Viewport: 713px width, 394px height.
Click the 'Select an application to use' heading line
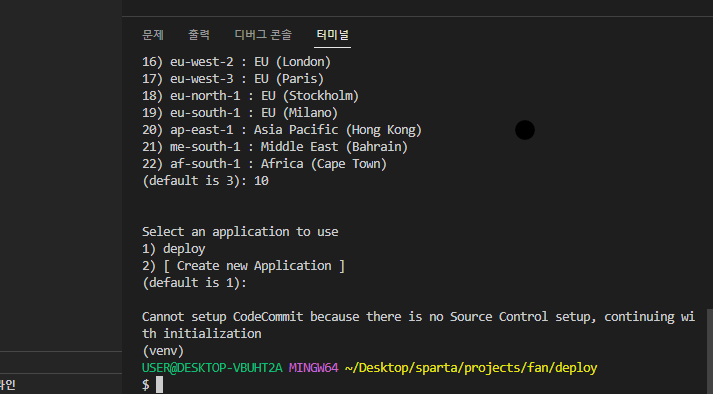pos(240,232)
